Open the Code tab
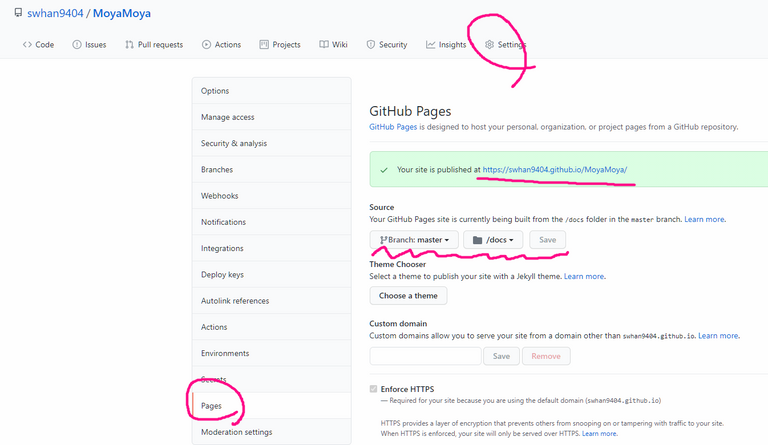The image size is (768, 445). [38, 45]
